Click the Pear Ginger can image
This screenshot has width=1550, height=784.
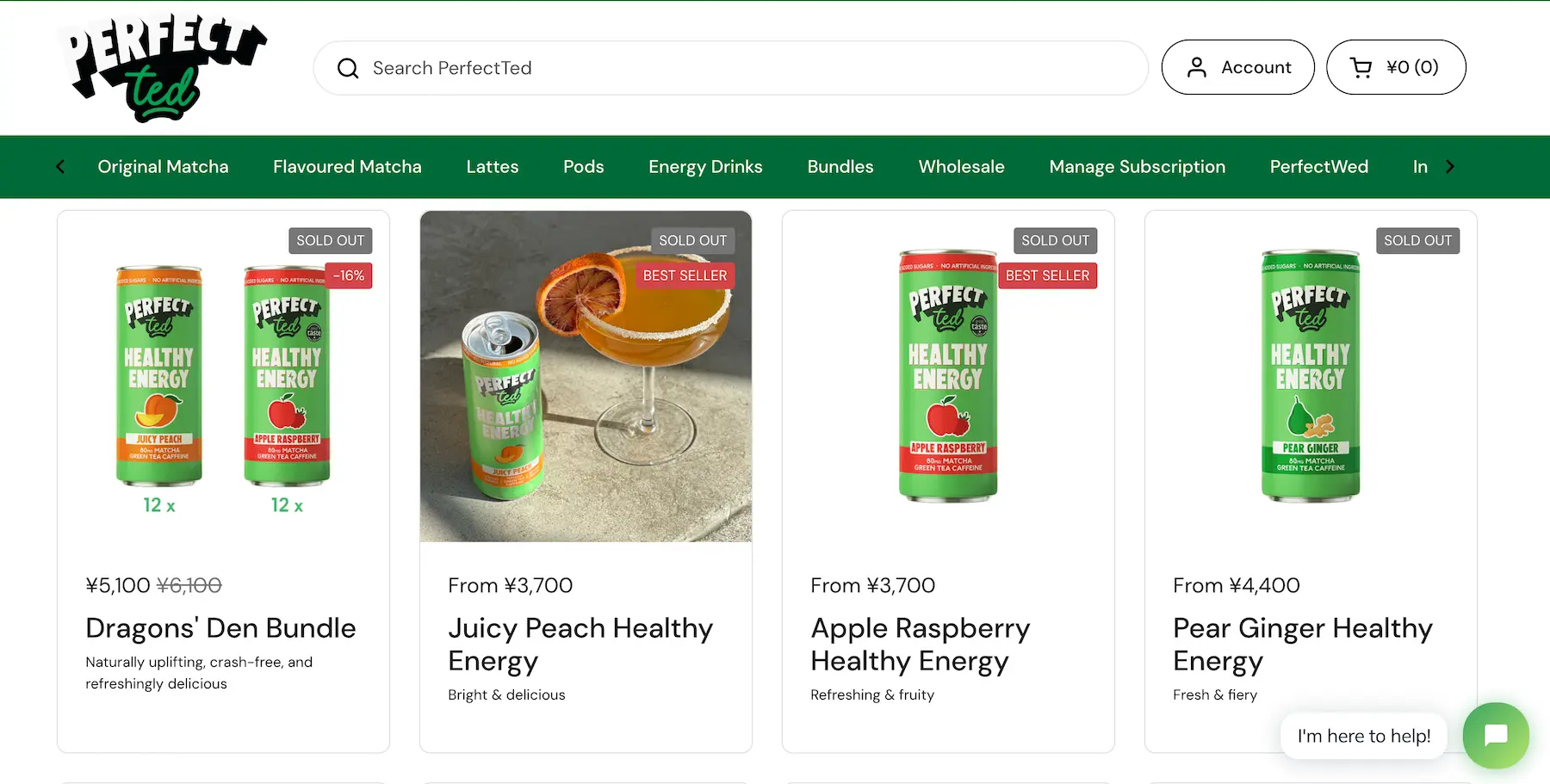1311,376
